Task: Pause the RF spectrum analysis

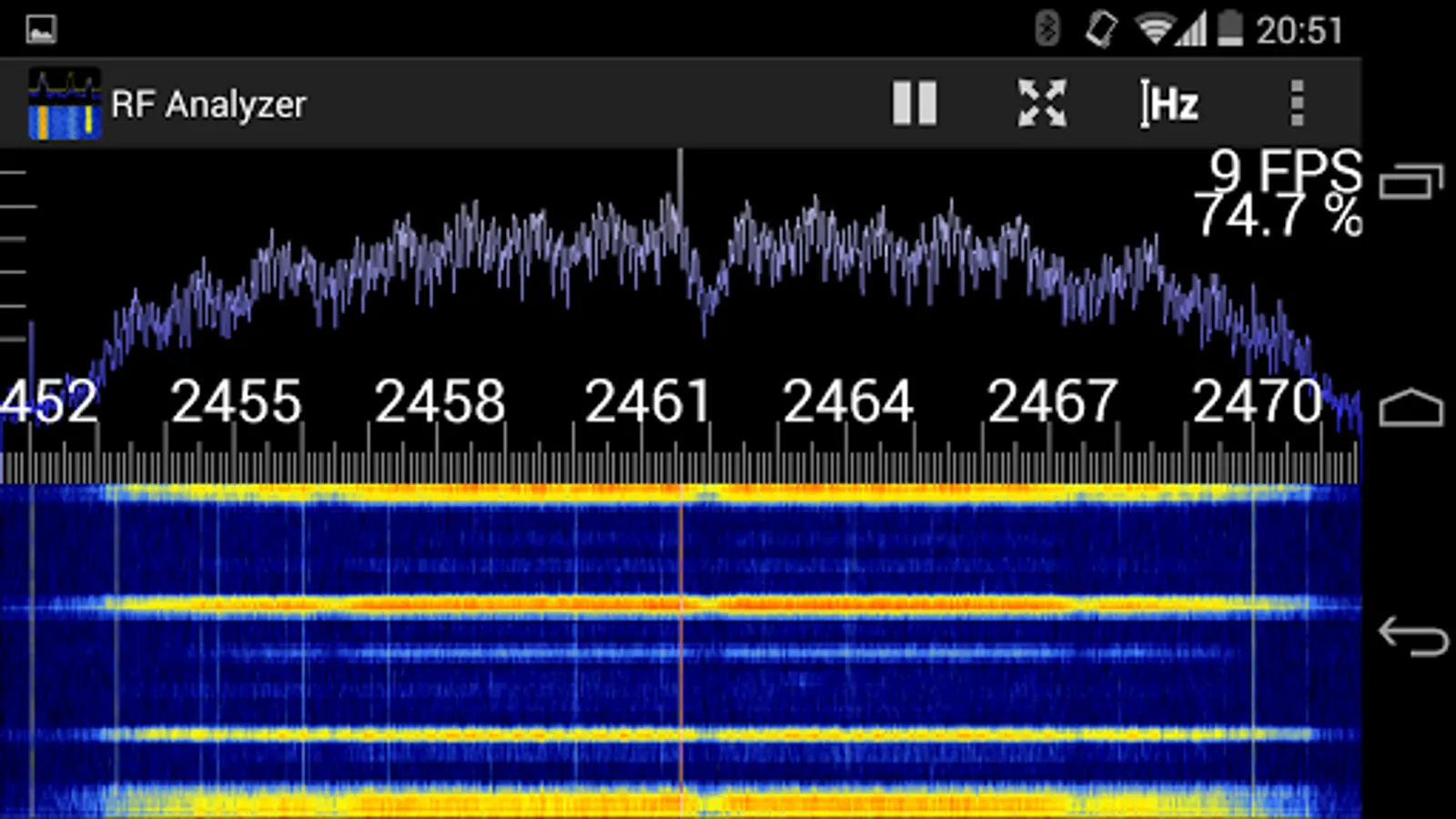Action: [x=915, y=103]
